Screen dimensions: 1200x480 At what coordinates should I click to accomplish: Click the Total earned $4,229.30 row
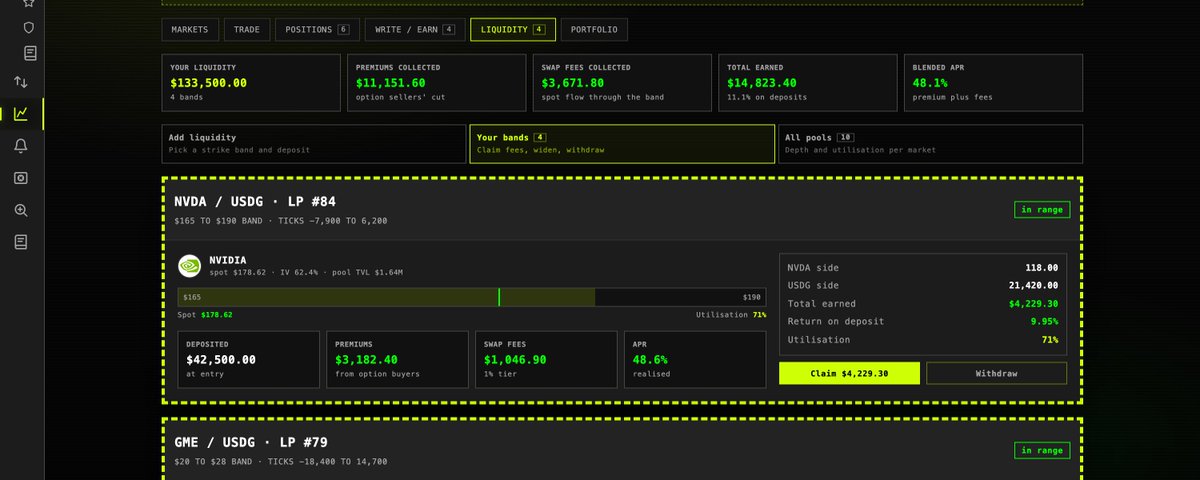tap(922, 304)
